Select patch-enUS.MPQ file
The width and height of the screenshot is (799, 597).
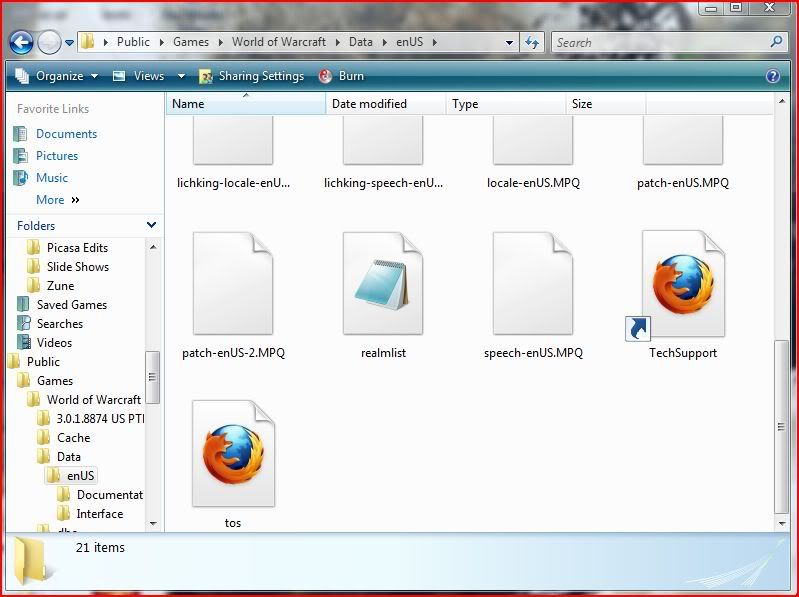(683, 153)
